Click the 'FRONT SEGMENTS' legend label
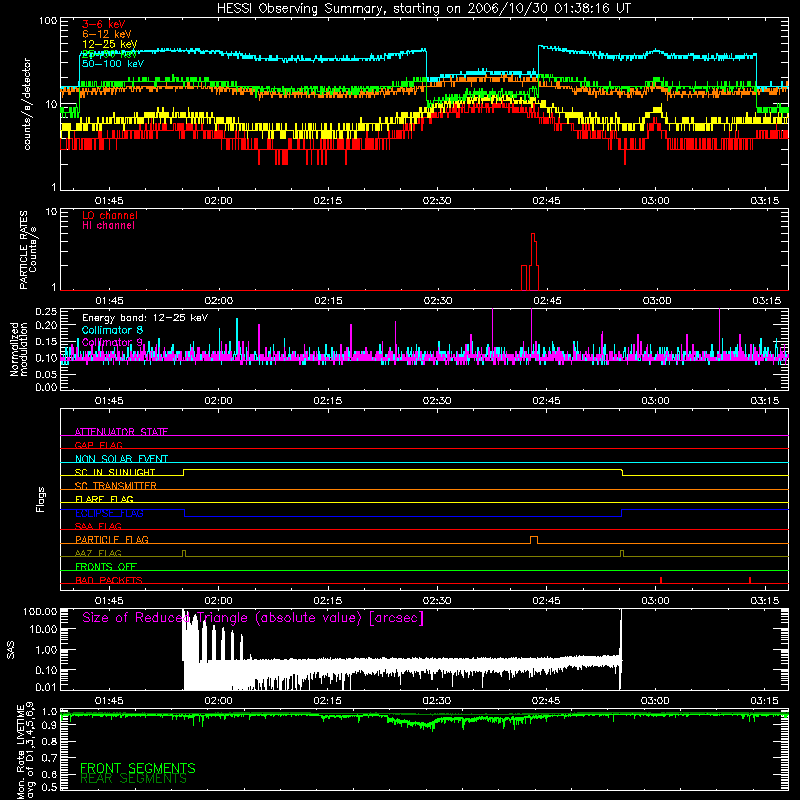Image resolution: width=800 pixels, height=800 pixels. [x=138, y=768]
